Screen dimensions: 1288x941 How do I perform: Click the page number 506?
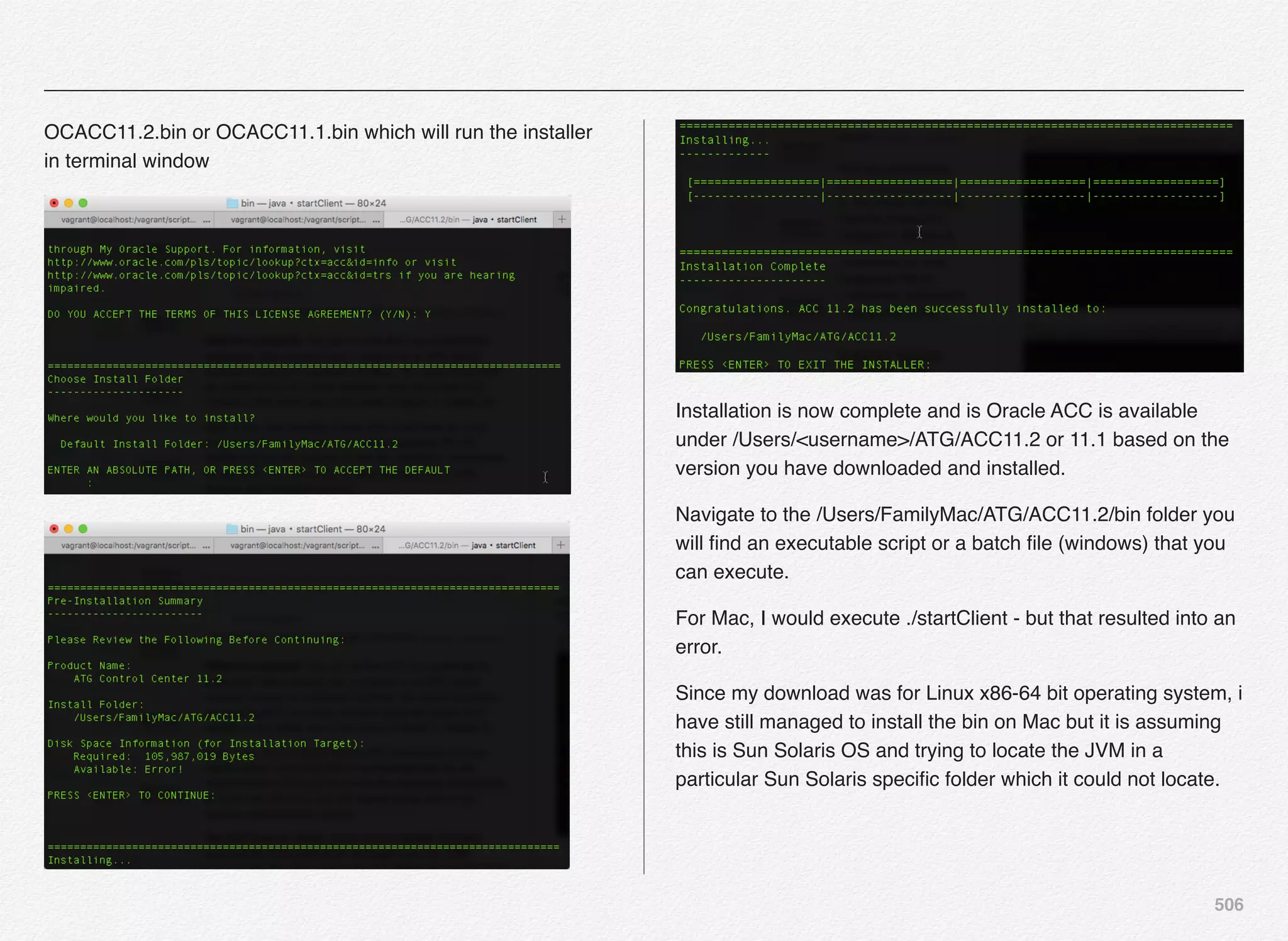[1228, 905]
